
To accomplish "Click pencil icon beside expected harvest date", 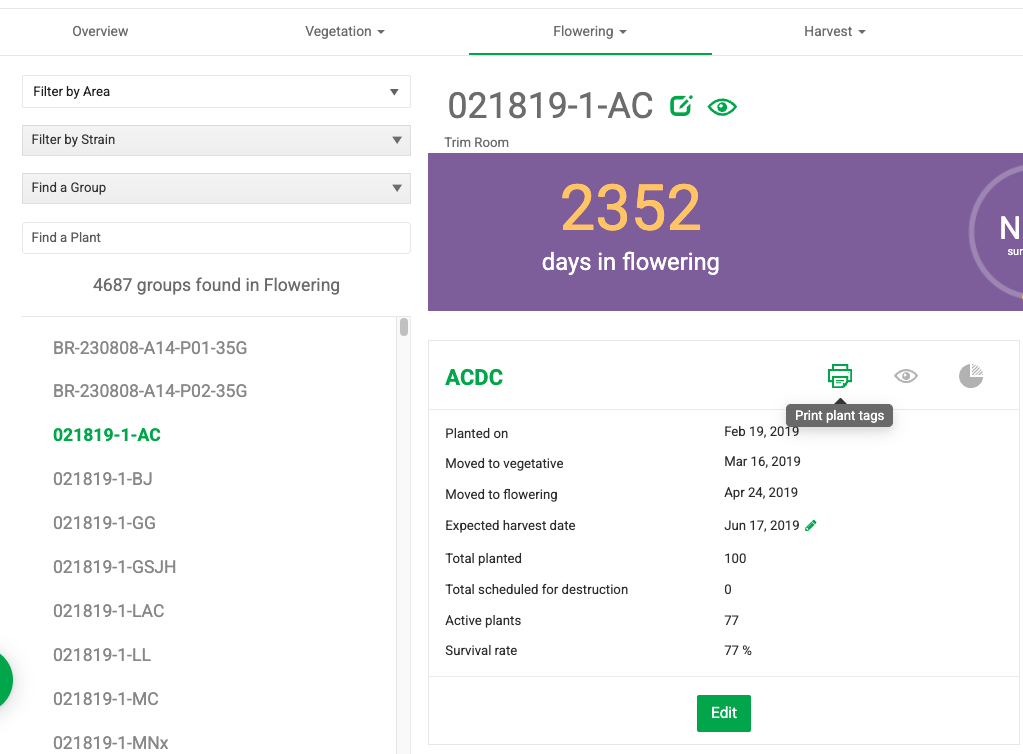I will [811, 526].
